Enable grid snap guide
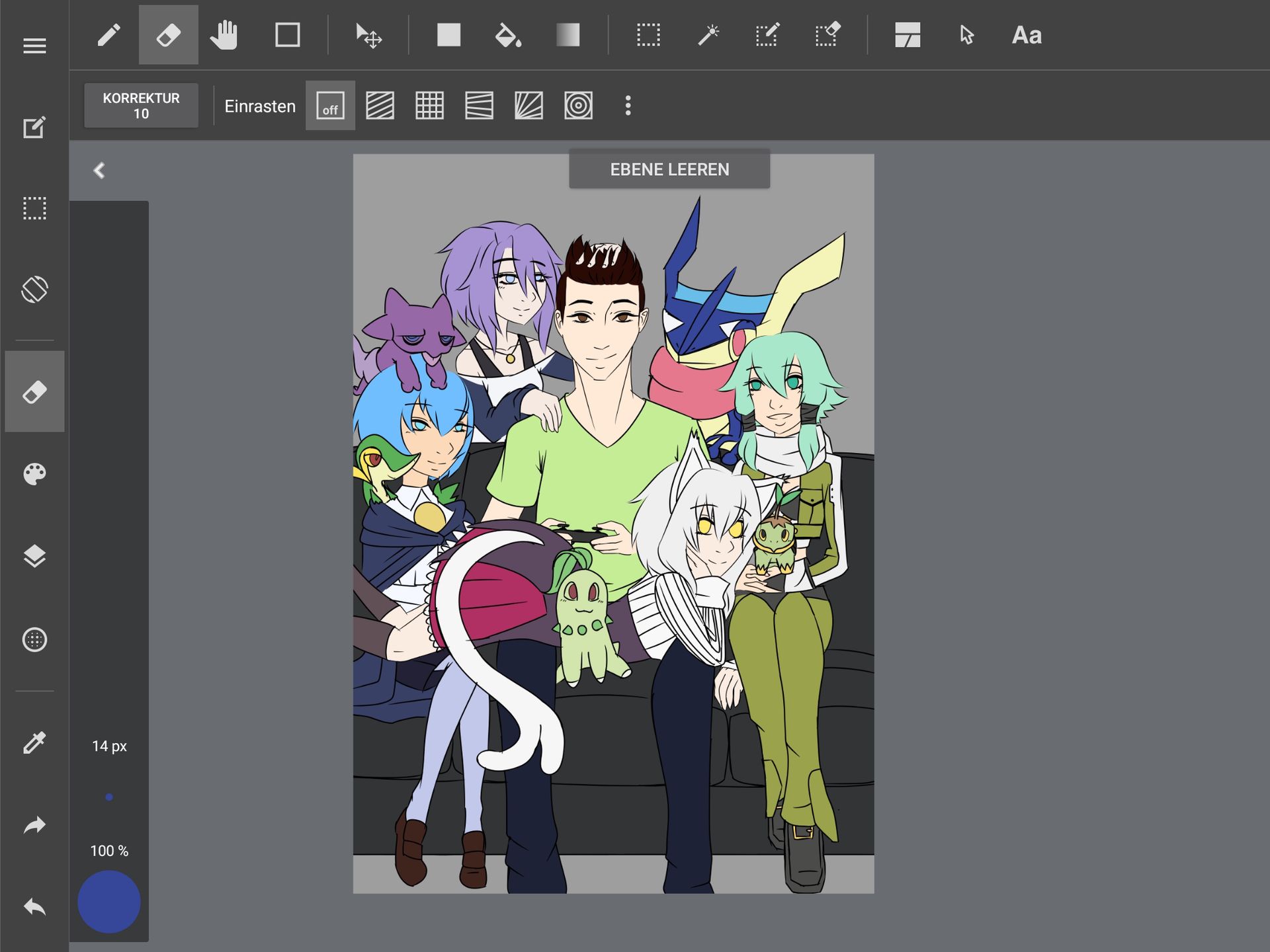This screenshot has height=952, width=1270. point(429,106)
